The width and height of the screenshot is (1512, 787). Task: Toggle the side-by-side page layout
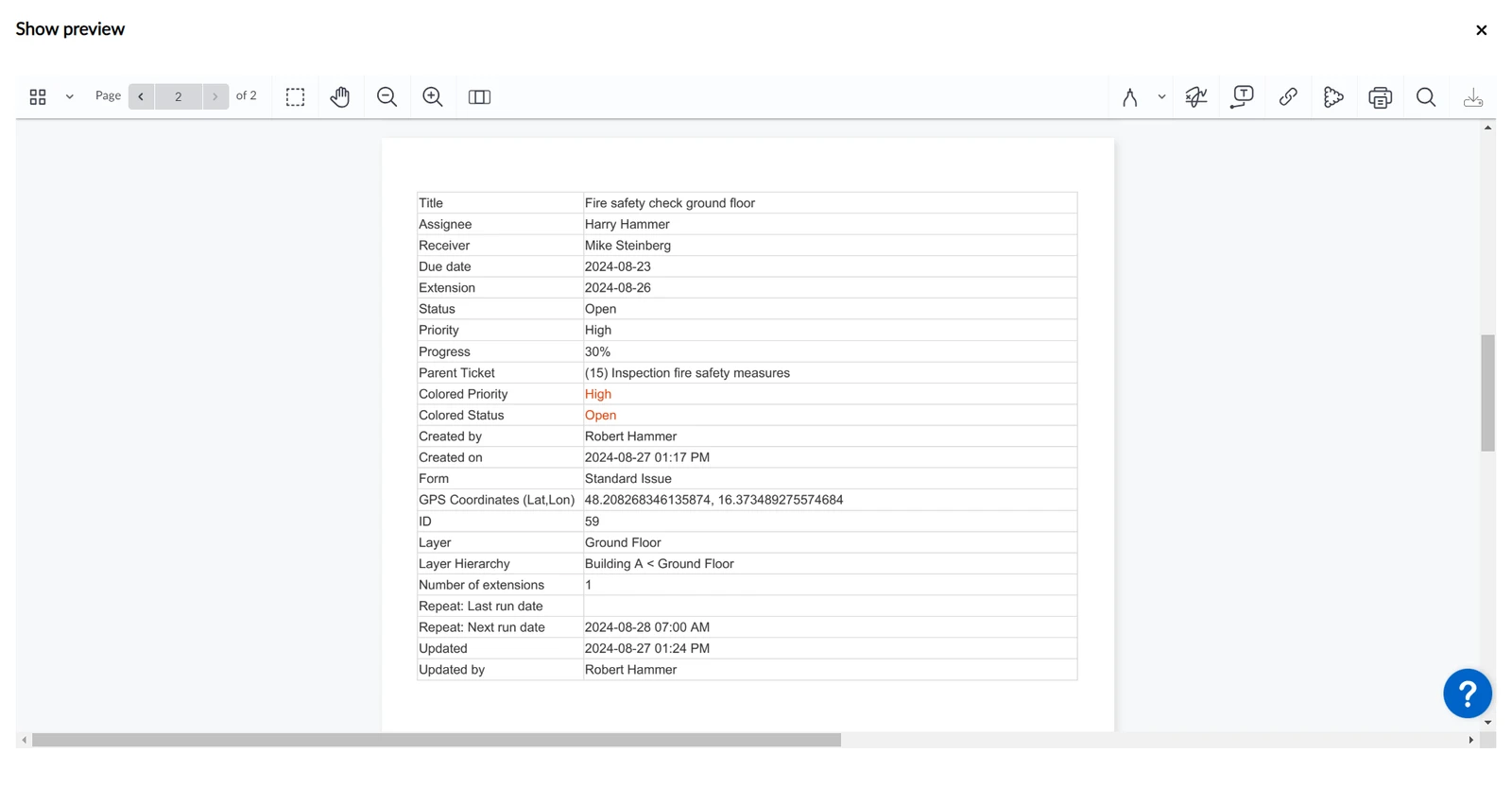[x=479, y=96]
